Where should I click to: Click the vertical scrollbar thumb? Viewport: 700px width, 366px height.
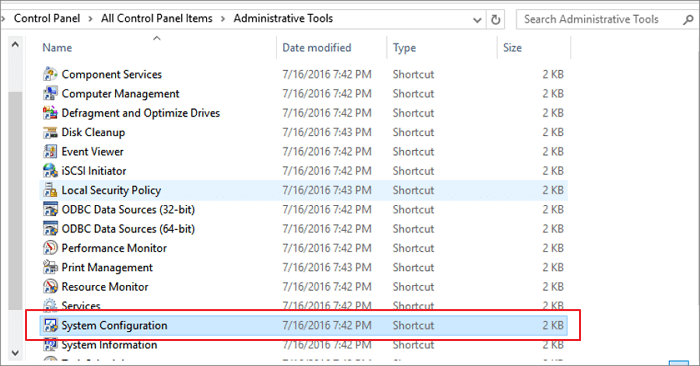(15, 200)
